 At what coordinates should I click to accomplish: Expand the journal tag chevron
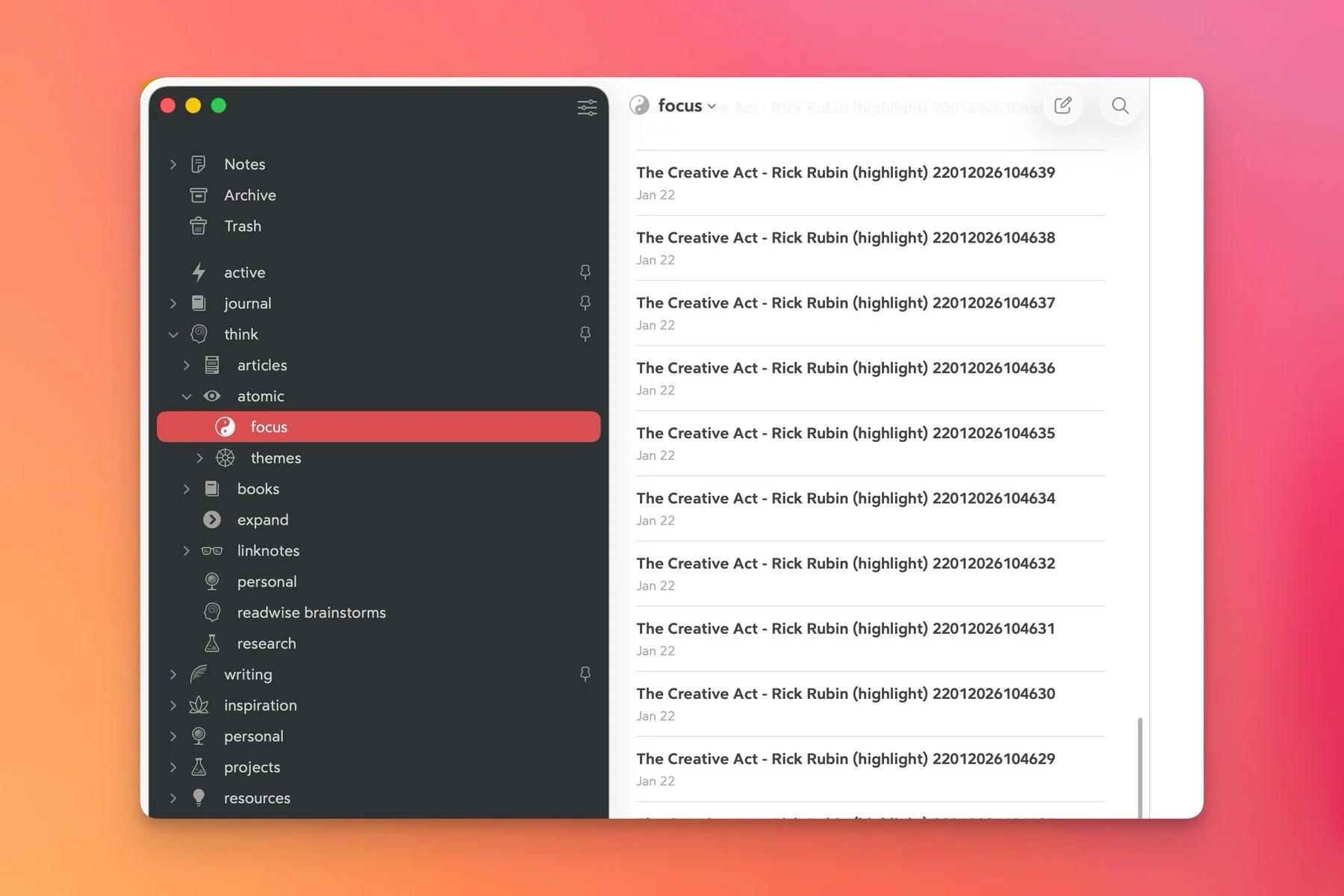[173, 303]
